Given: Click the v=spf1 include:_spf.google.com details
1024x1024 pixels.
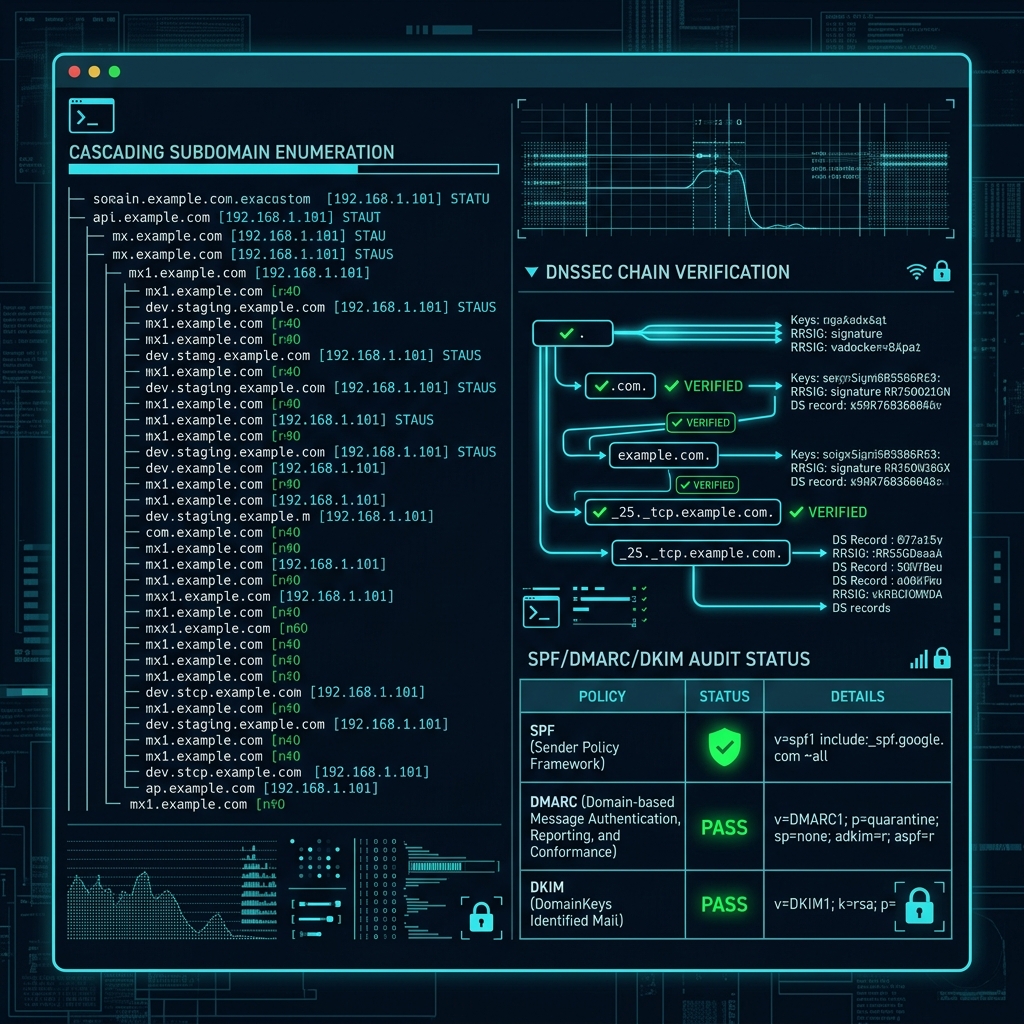Looking at the screenshot, I should tap(858, 748).
